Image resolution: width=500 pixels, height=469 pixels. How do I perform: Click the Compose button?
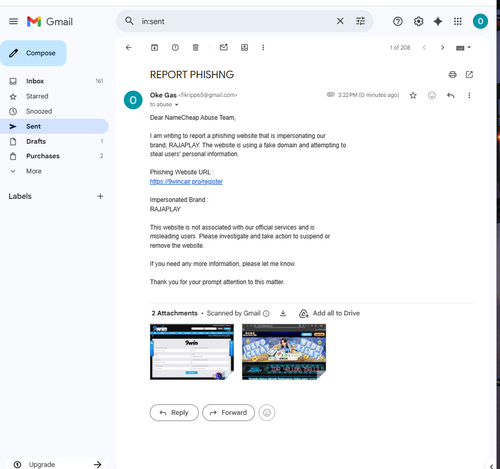coord(33,53)
